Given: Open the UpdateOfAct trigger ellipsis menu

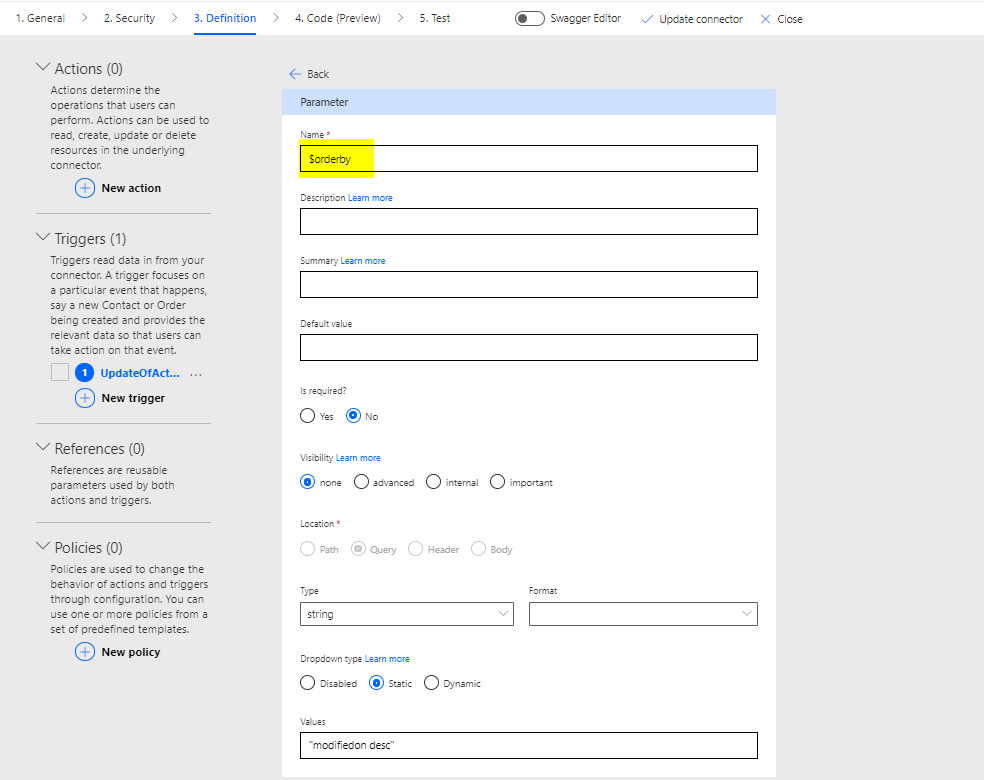Looking at the screenshot, I should pyautogui.click(x=196, y=373).
